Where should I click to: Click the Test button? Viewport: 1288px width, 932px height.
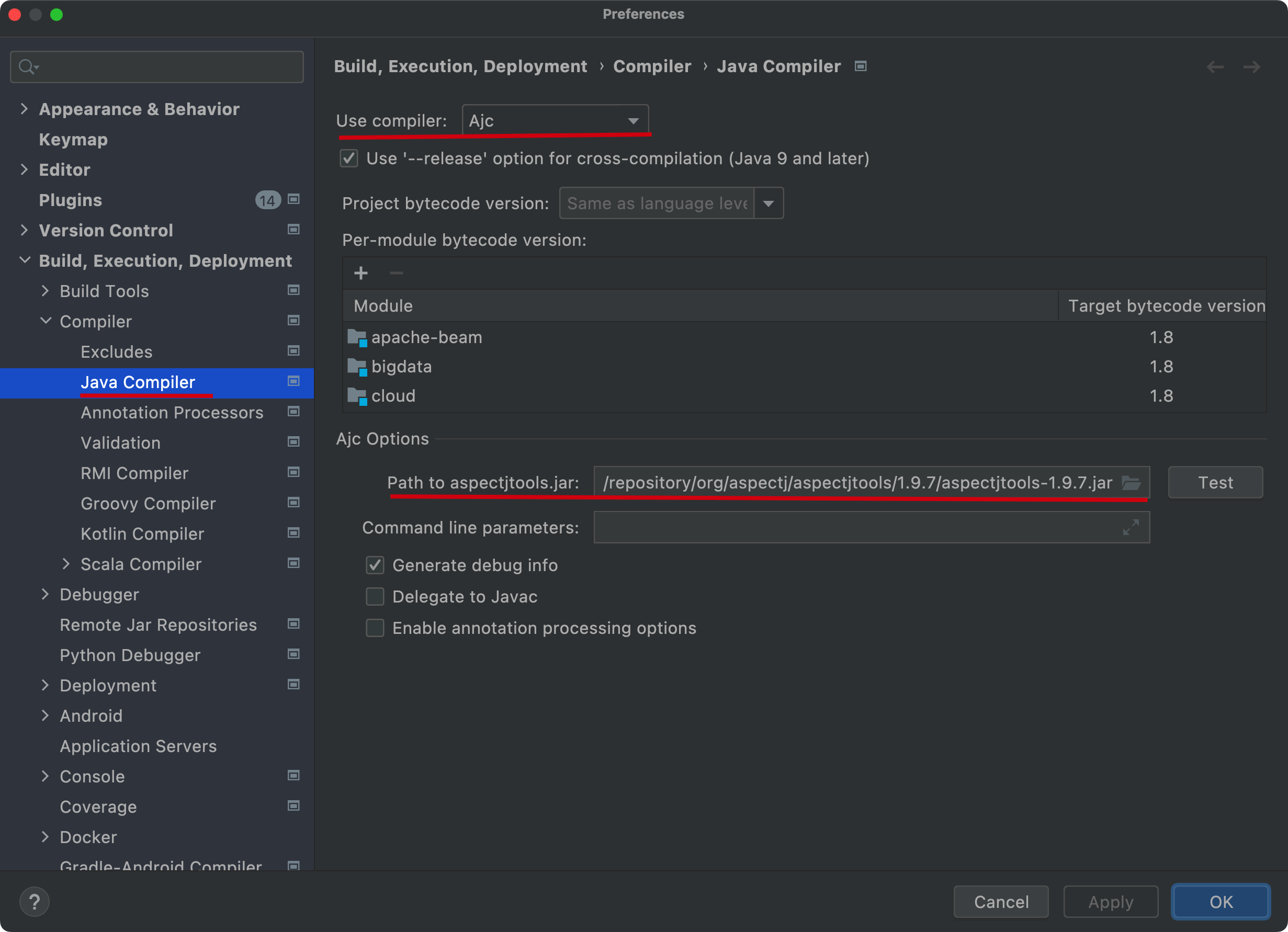pos(1215,482)
